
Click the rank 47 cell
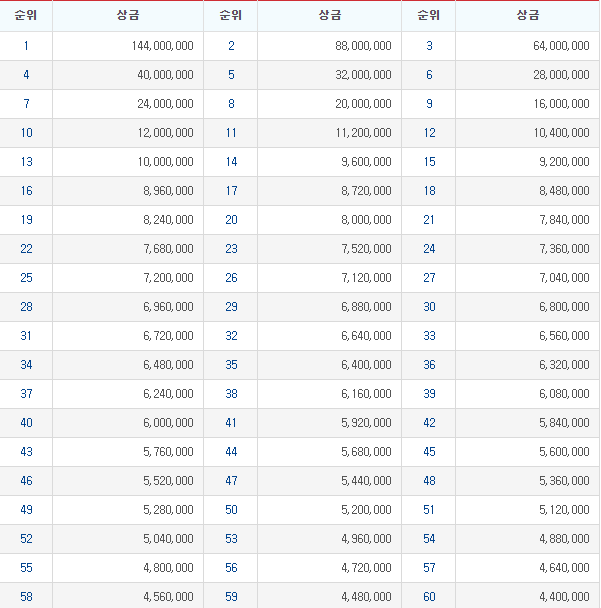point(231,481)
